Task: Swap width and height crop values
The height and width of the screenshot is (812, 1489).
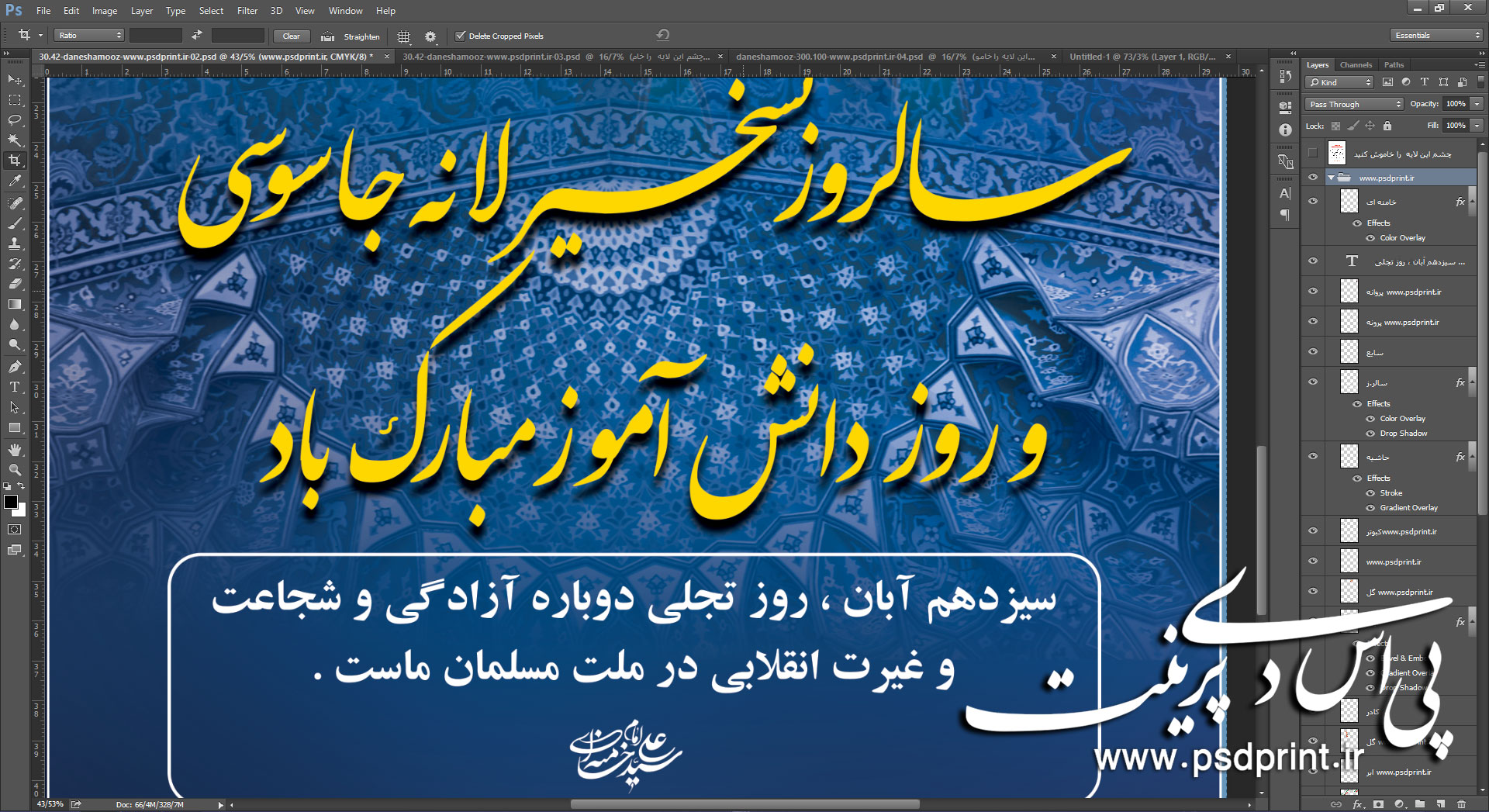Action: [197, 35]
